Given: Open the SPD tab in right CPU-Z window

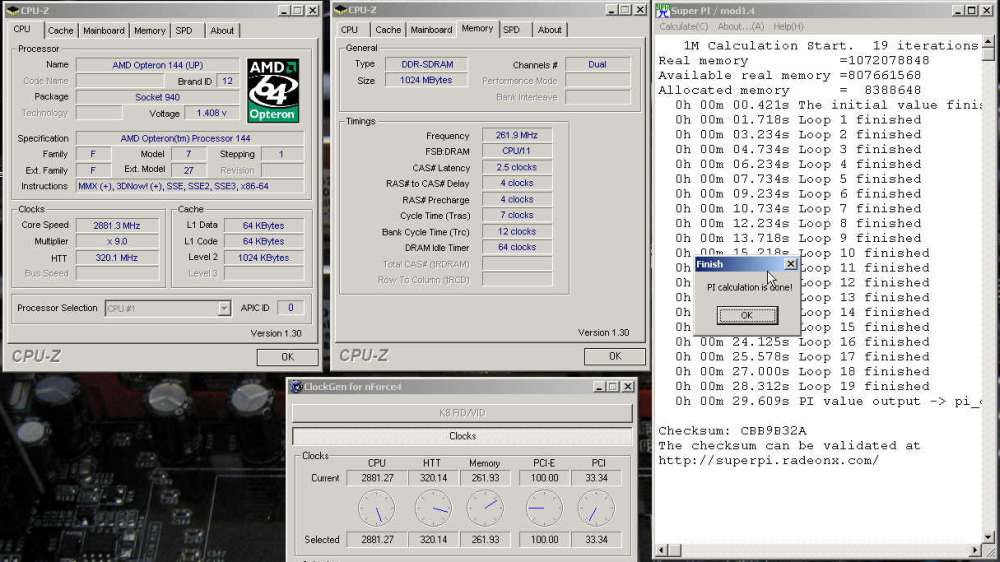Looking at the screenshot, I should (x=511, y=30).
